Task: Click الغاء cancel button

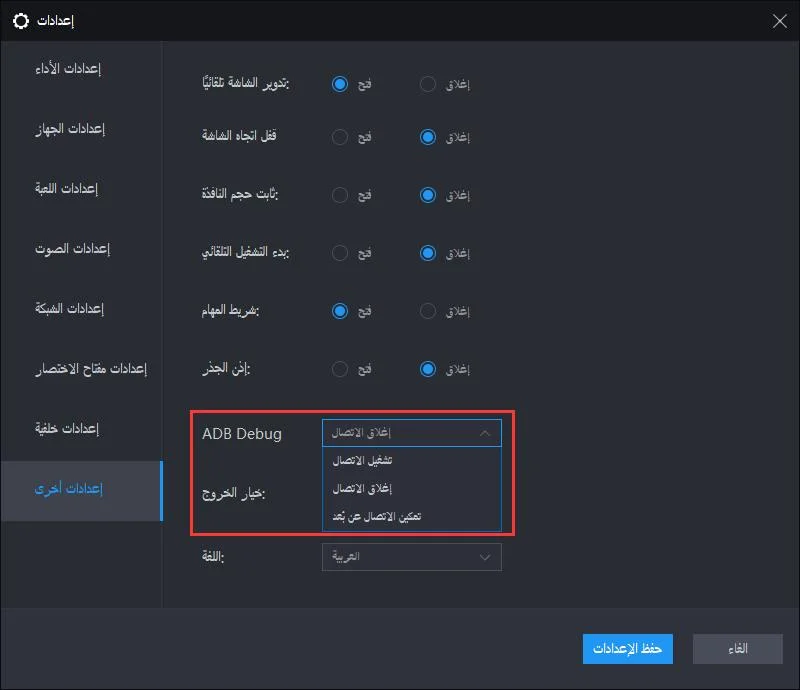Action: 738,649
